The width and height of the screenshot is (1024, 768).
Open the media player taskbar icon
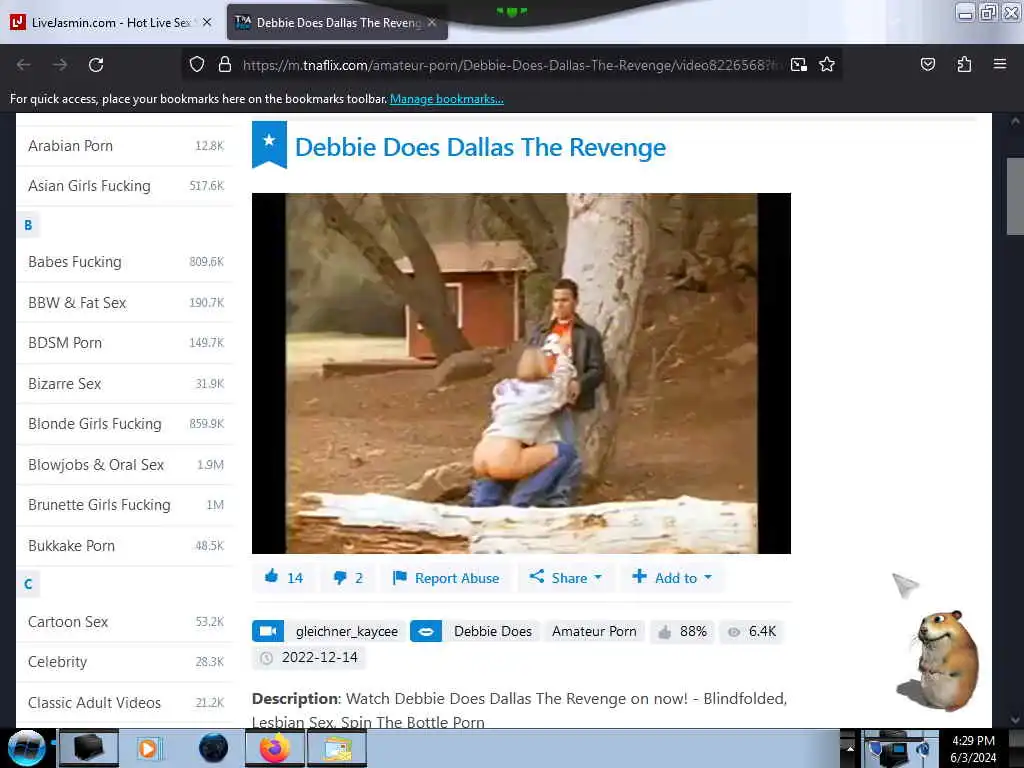[148, 748]
